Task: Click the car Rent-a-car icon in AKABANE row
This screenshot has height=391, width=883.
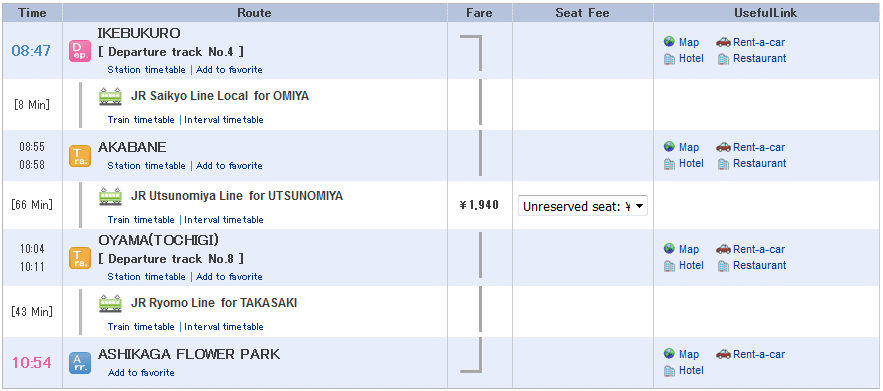Action: tap(724, 147)
